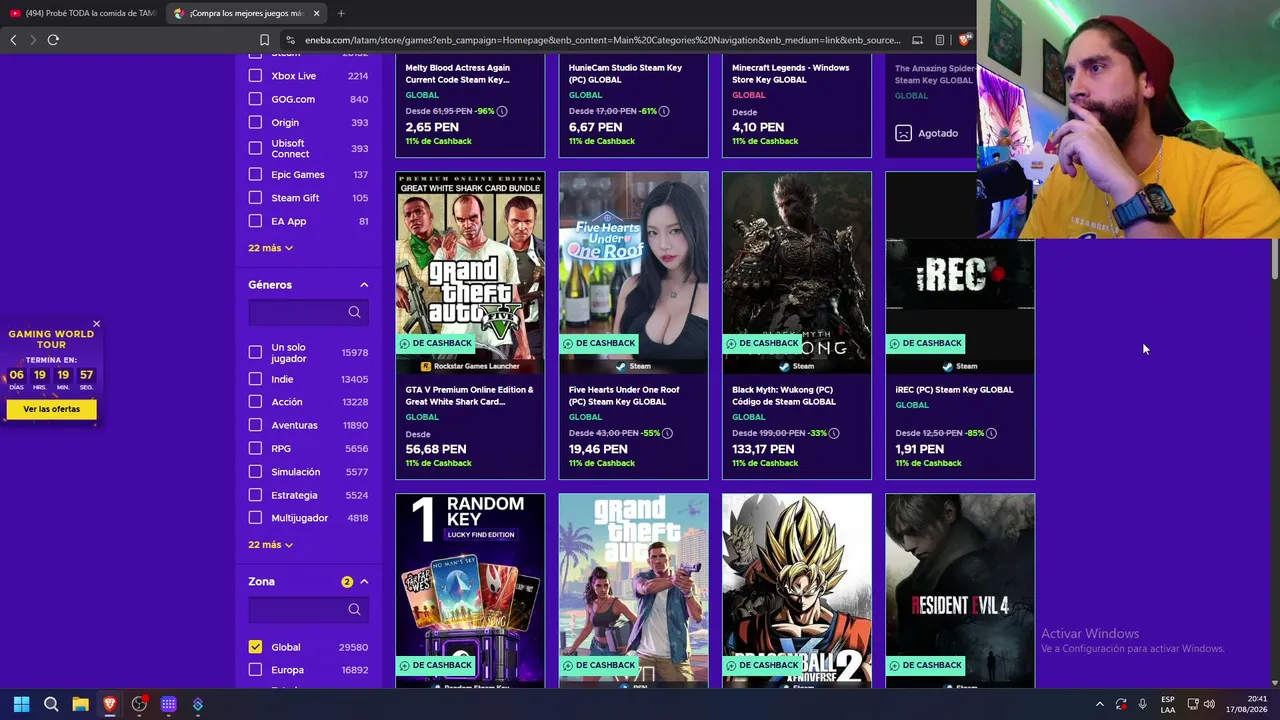Open 'HunieCam Studio Steam Key' product link
The width and height of the screenshot is (1280, 720).
pyautogui.click(x=625, y=74)
